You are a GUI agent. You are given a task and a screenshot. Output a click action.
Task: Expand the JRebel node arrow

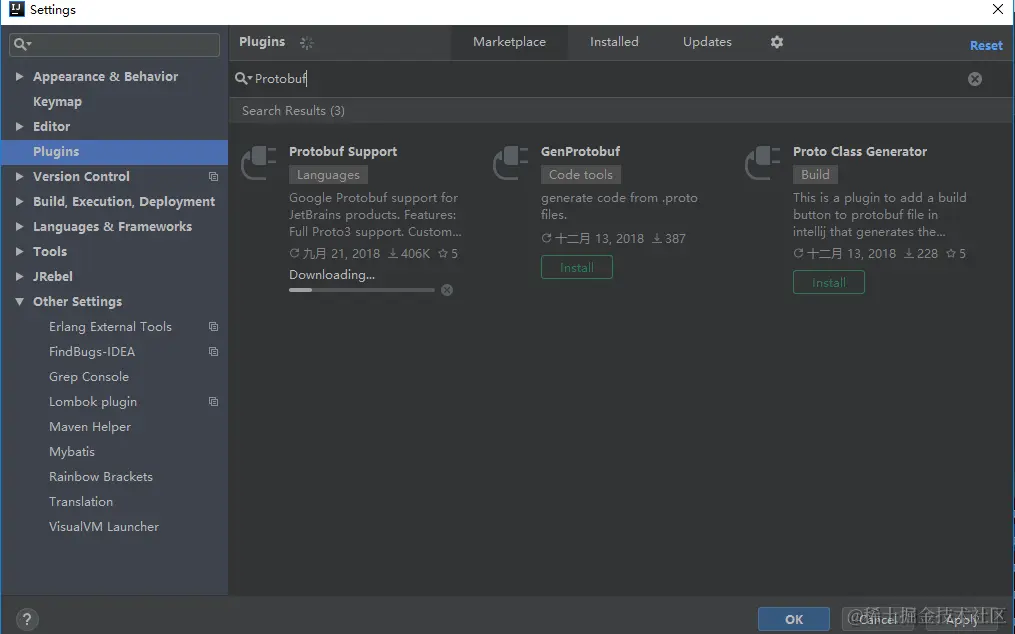point(19,277)
